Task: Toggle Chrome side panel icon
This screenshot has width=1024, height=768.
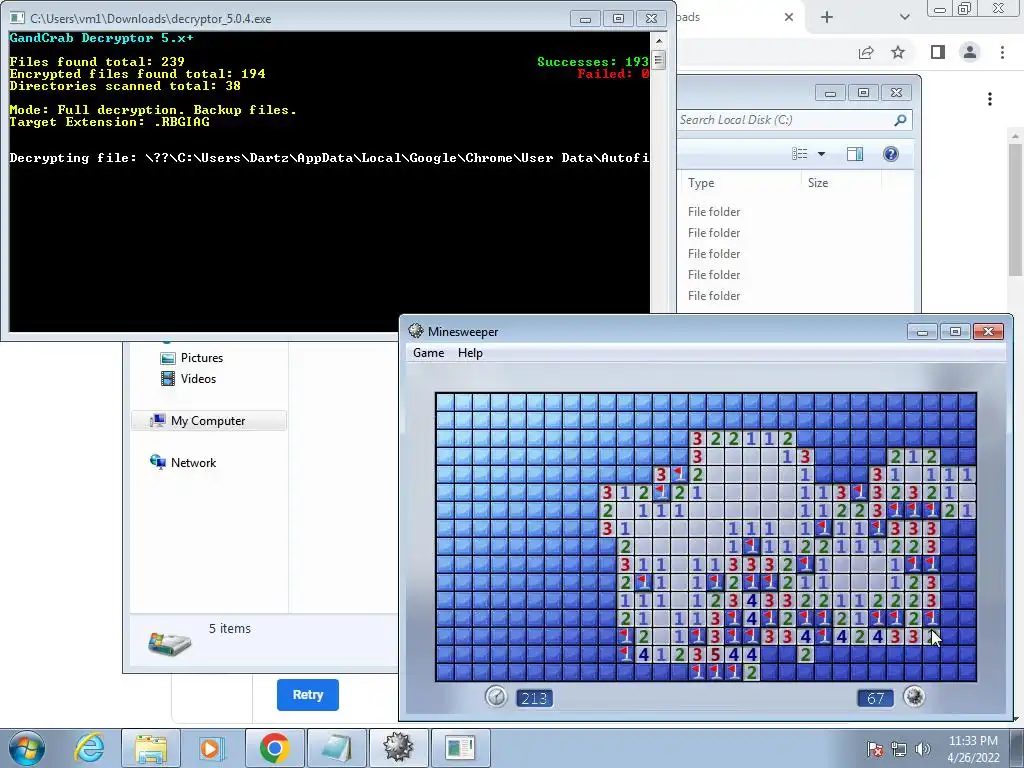Action: point(938,52)
